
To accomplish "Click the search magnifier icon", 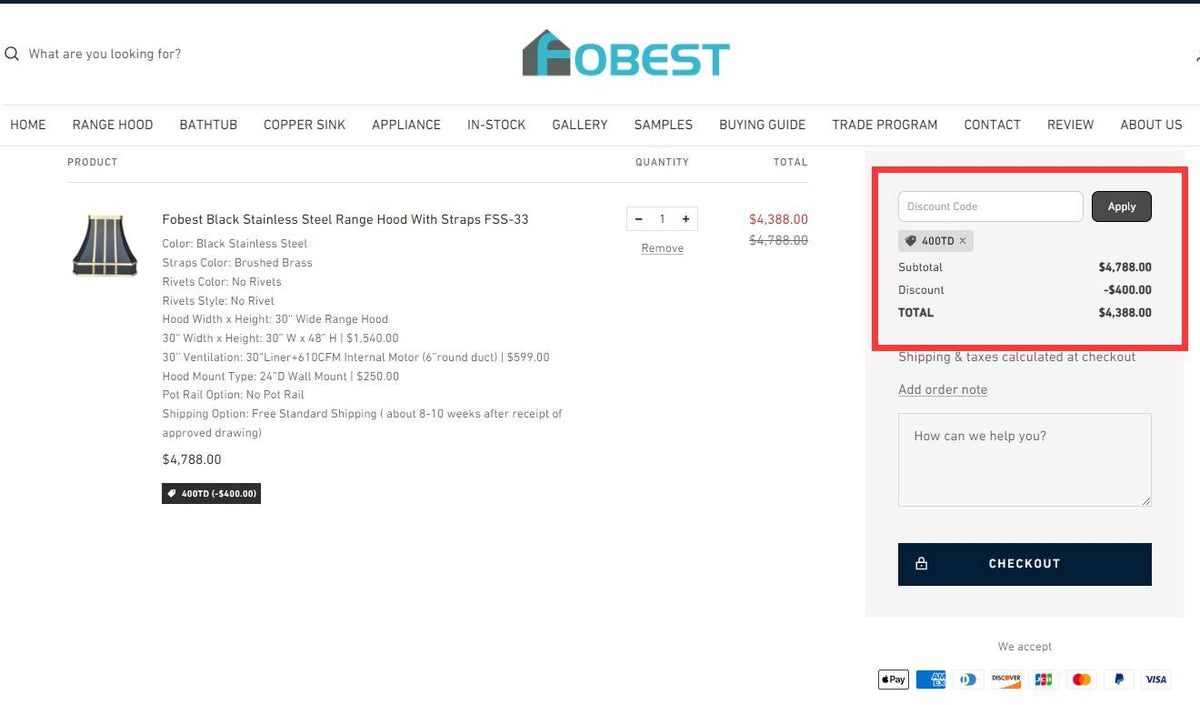I will click(11, 53).
